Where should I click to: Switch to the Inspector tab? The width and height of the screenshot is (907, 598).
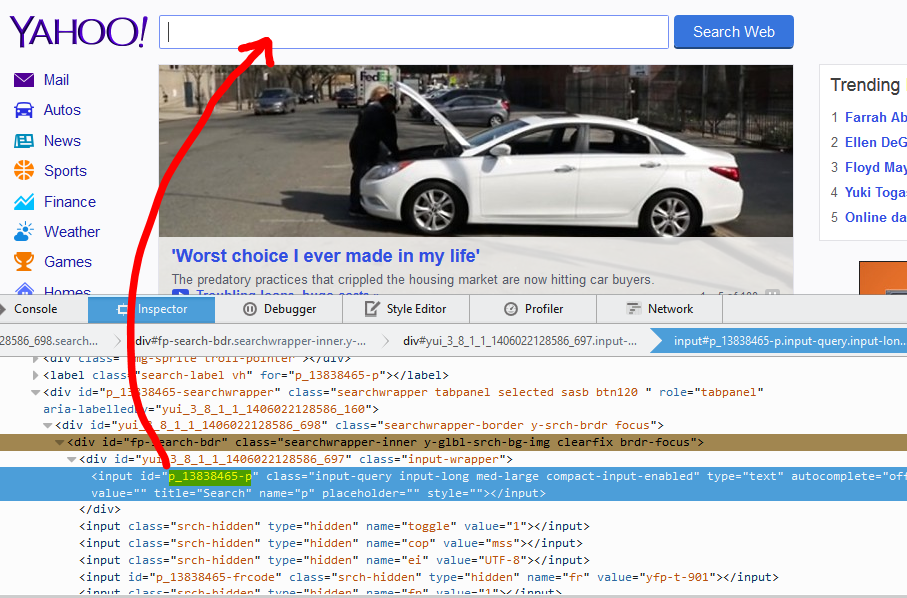152,309
